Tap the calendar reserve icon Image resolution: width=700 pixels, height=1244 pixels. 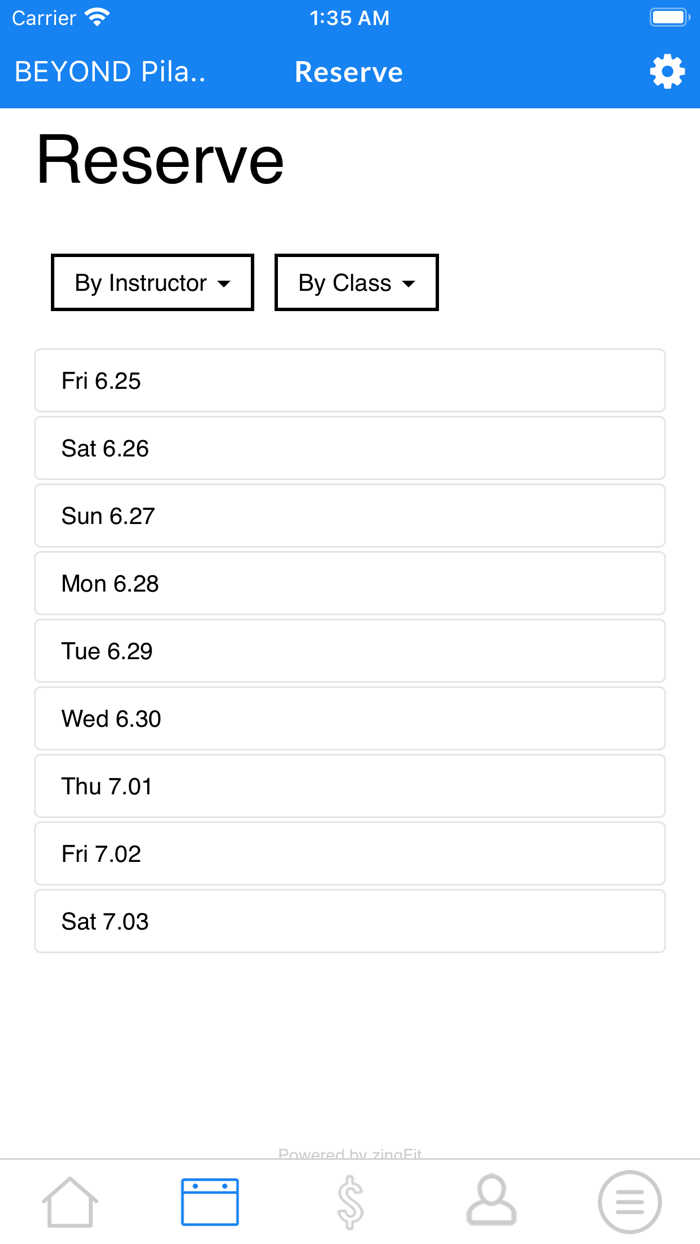pyautogui.click(x=210, y=1201)
